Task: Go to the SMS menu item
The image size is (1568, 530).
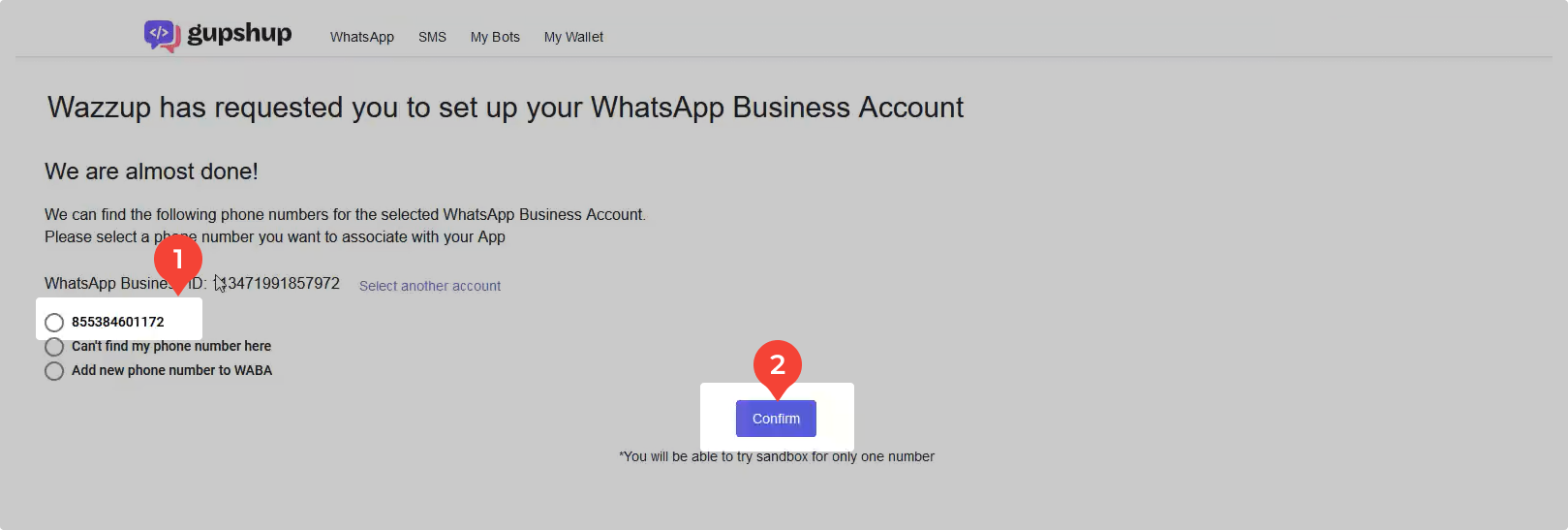Action: point(432,37)
